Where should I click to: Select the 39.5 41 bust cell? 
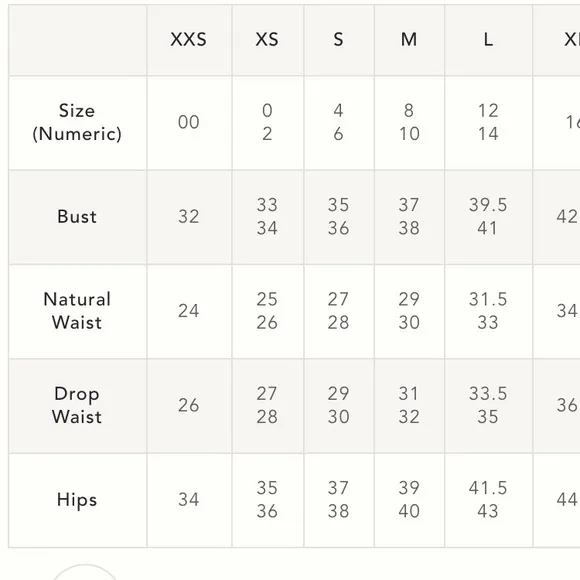(x=488, y=216)
